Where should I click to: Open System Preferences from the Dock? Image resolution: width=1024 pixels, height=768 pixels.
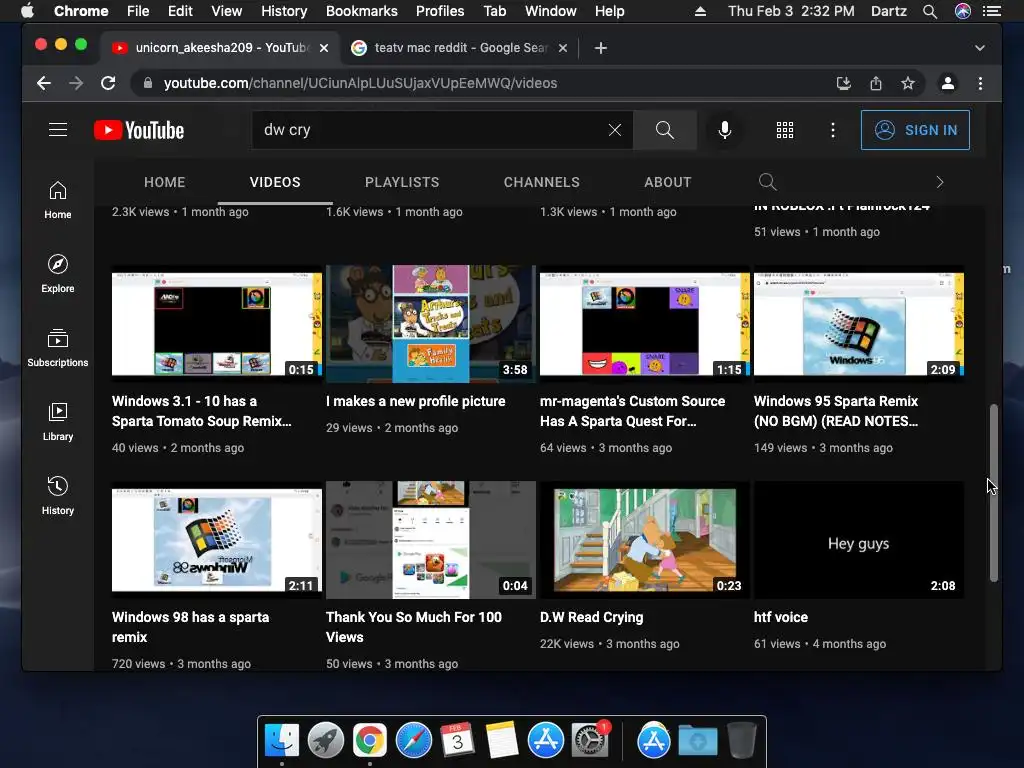coord(590,740)
